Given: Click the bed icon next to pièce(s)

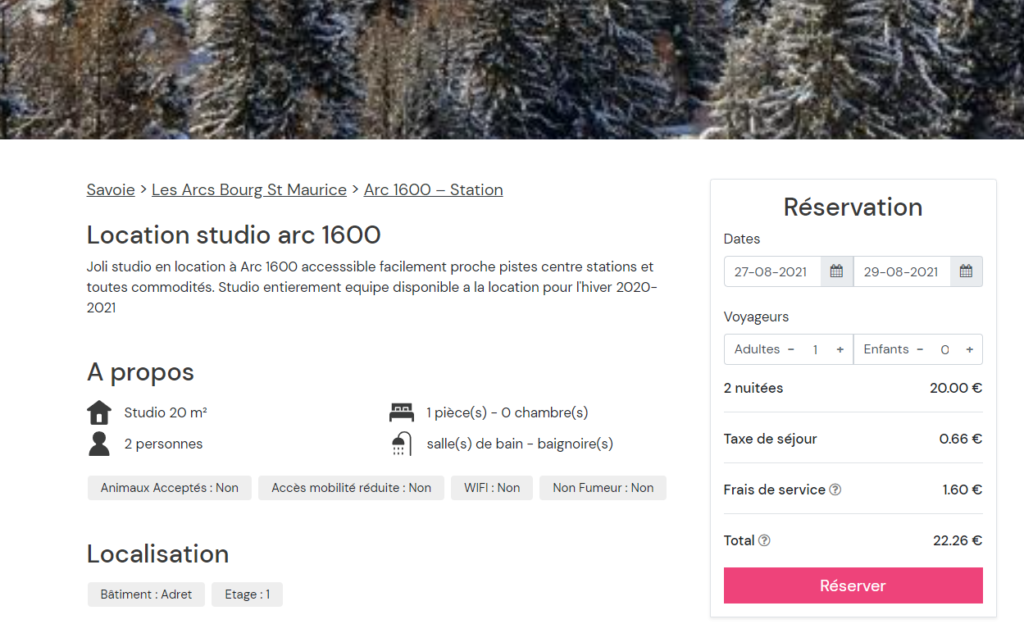Looking at the screenshot, I should click(401, 412).
